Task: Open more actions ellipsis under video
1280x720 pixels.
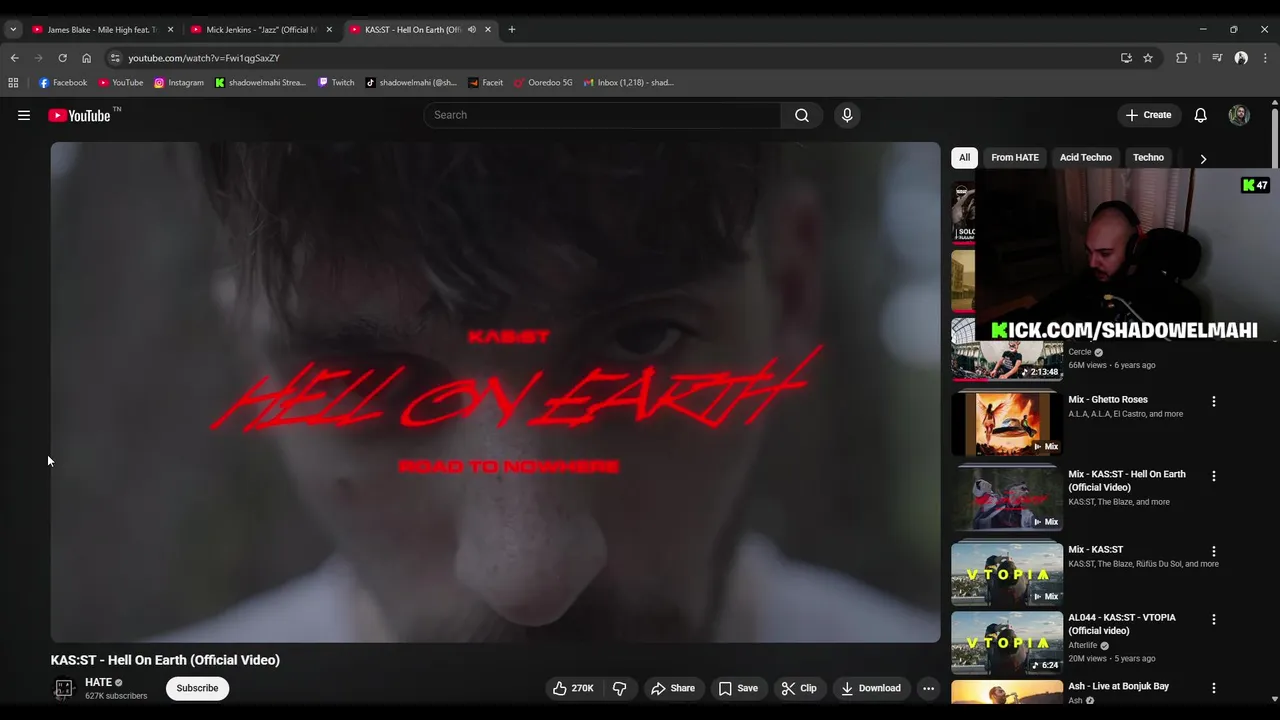Action: pyautogui.click(x=928, y=688)
